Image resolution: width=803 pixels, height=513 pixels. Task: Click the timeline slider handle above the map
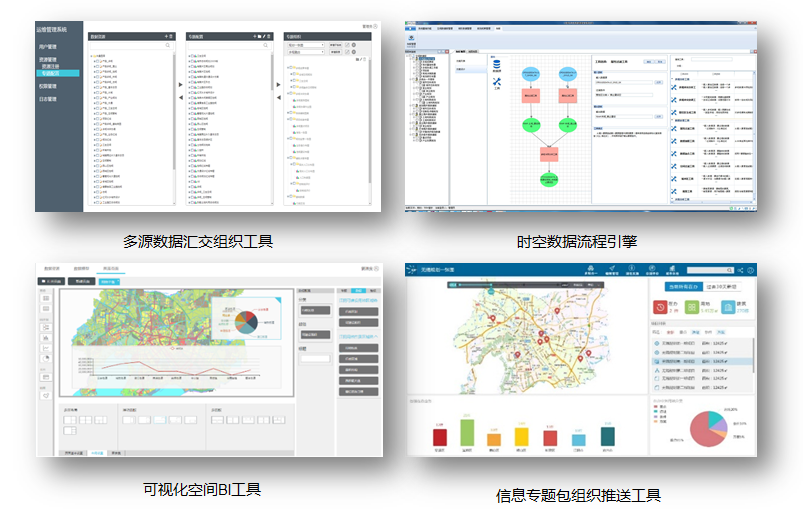click(491, 291)
